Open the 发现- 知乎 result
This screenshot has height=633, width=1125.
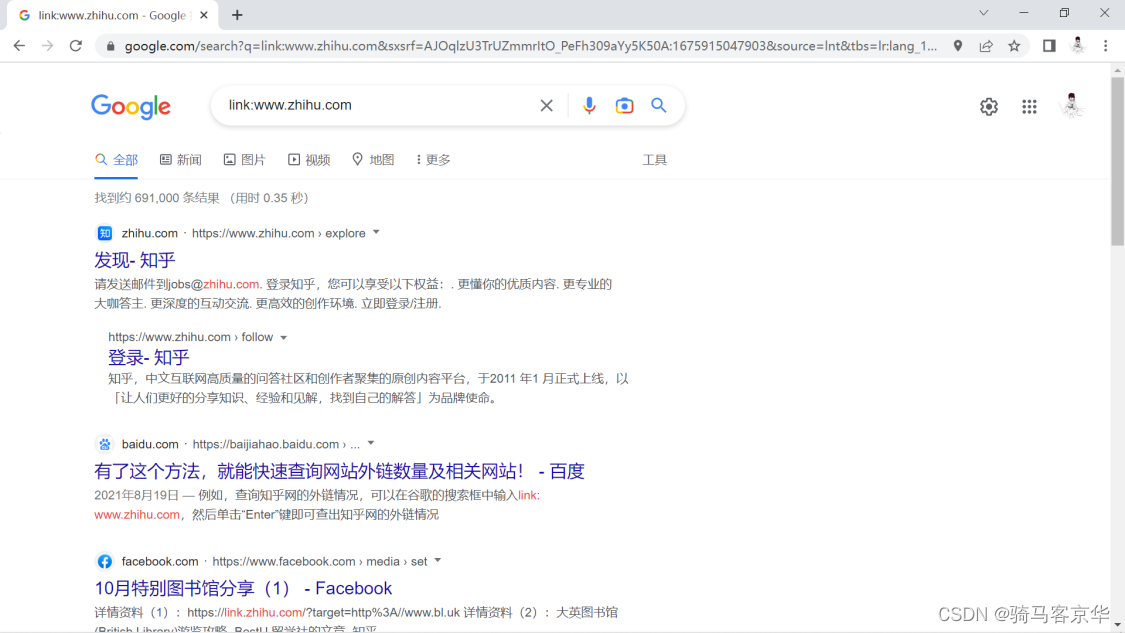pos(135,260)
